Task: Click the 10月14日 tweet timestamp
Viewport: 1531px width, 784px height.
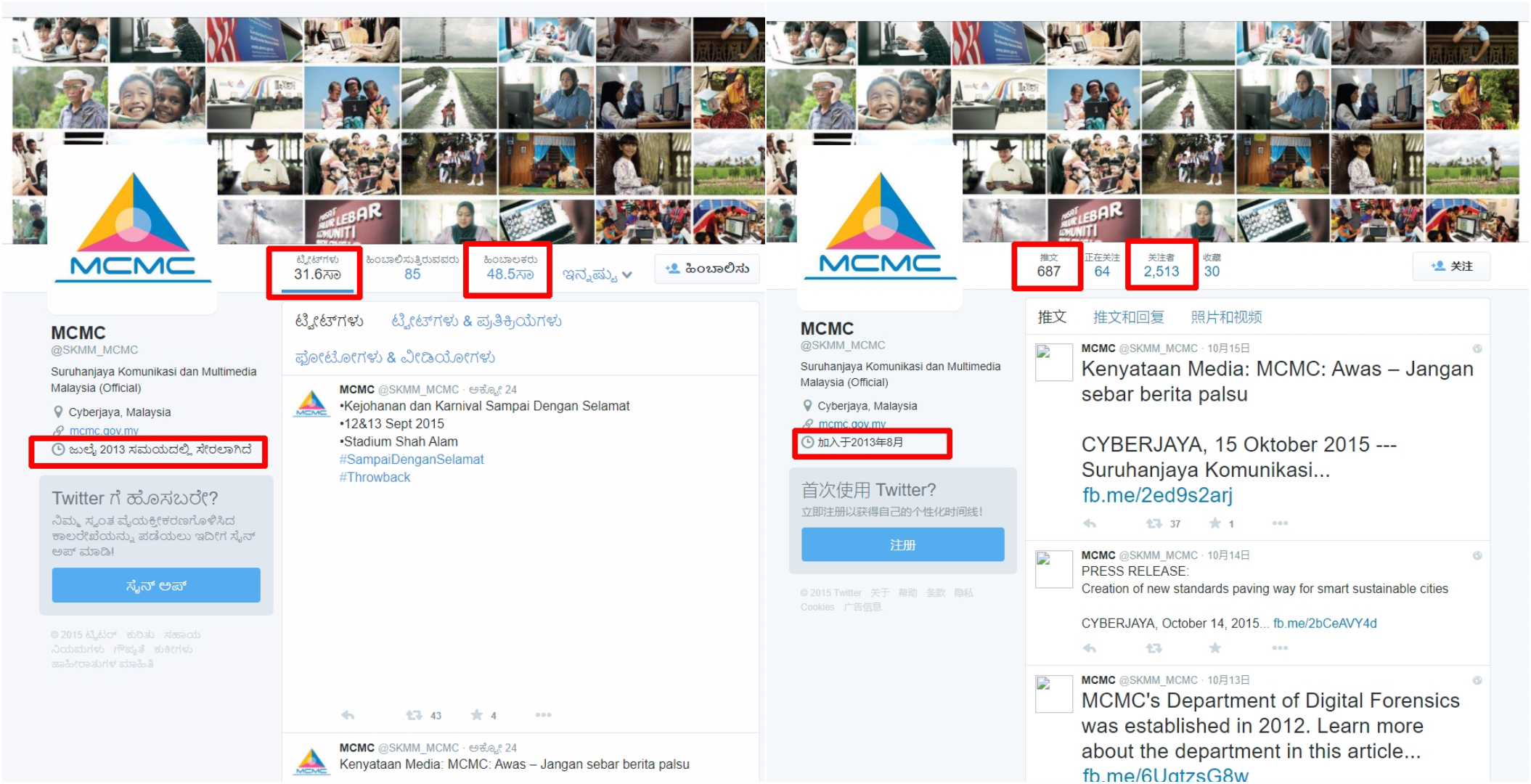Action: coord(1228,555)
